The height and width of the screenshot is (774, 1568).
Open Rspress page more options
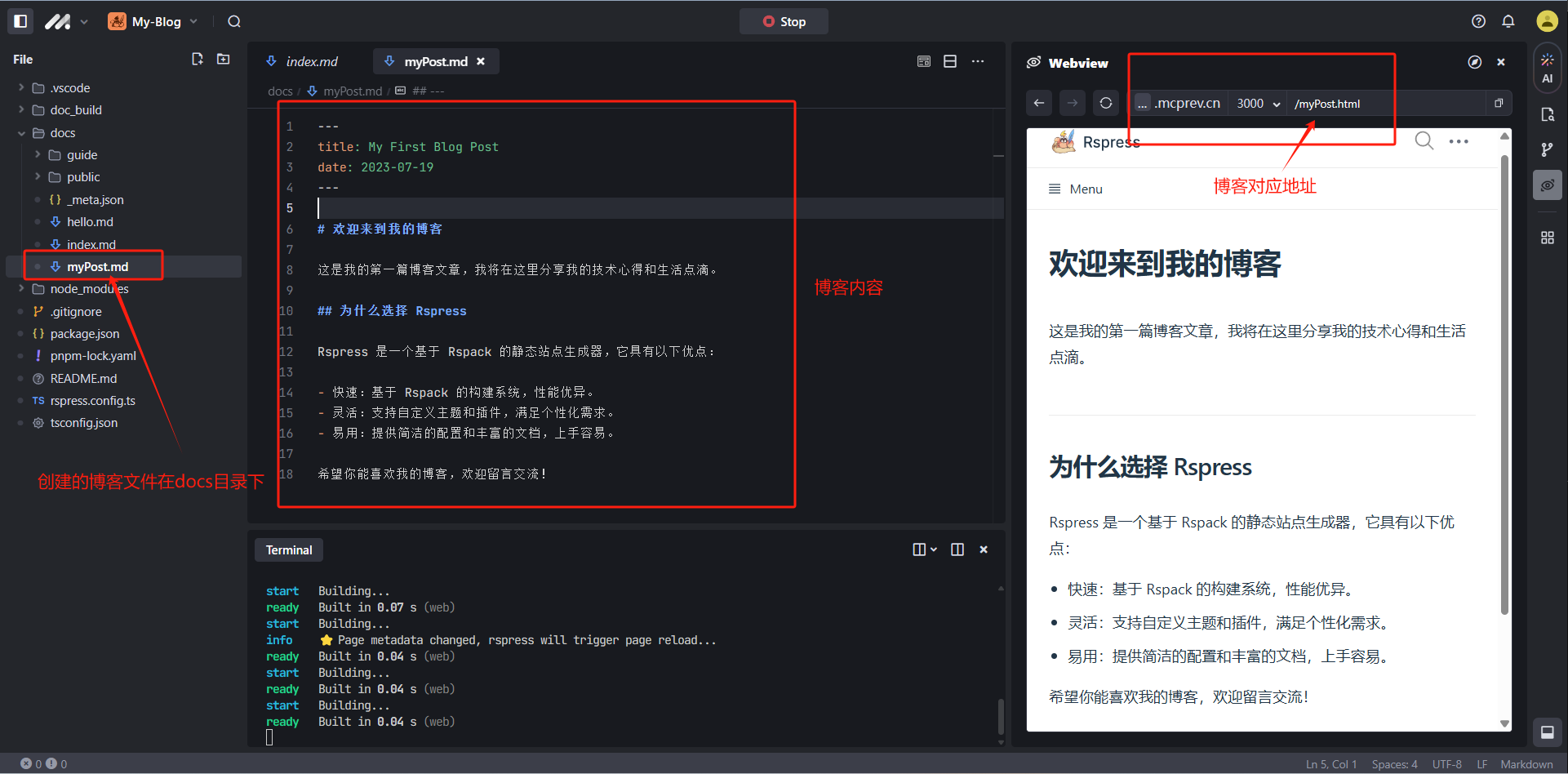tap(1459, 141)
